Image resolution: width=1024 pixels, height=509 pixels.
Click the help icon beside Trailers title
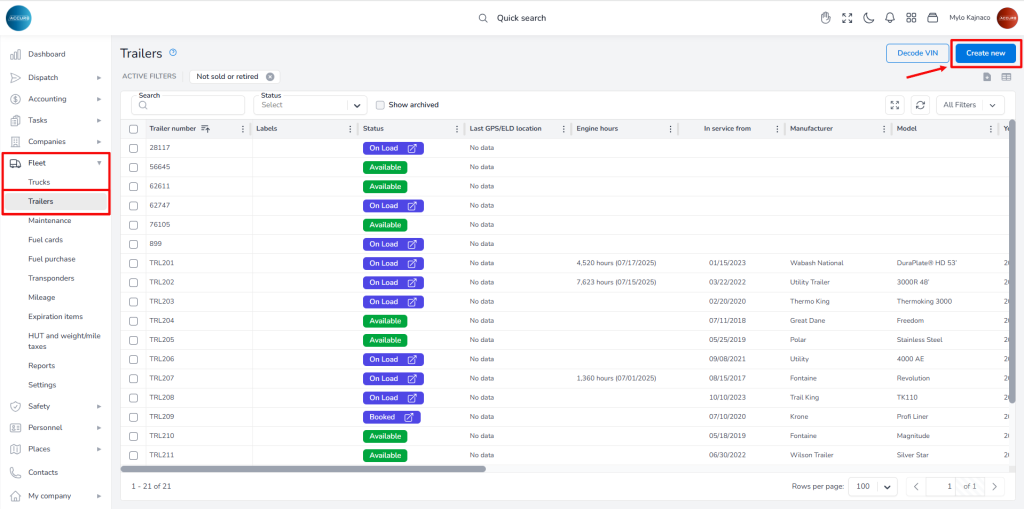173,53
